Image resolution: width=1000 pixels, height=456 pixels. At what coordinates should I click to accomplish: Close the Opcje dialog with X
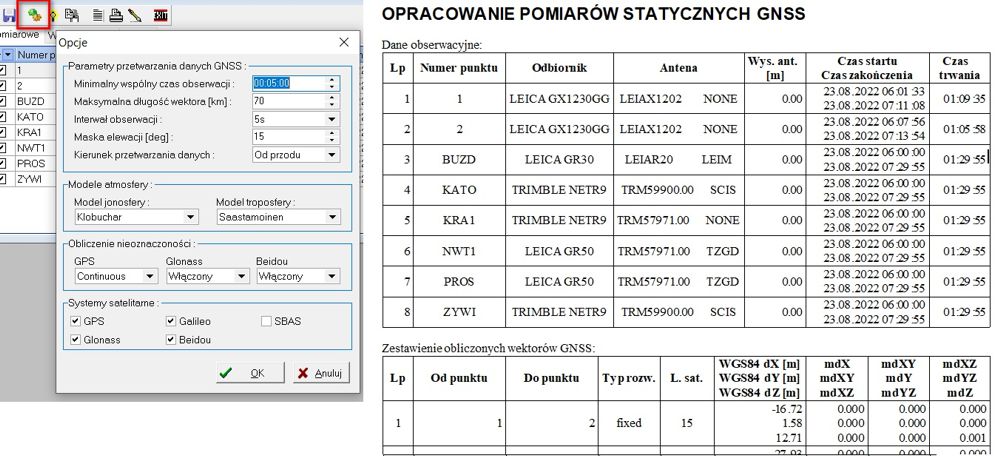344,42
